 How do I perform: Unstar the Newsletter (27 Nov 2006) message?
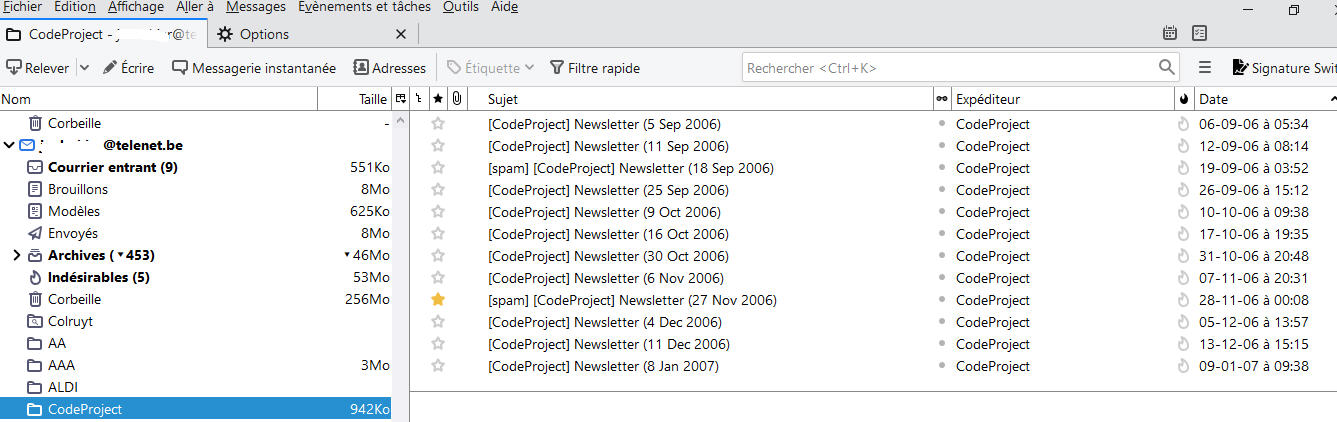[437, 300]
